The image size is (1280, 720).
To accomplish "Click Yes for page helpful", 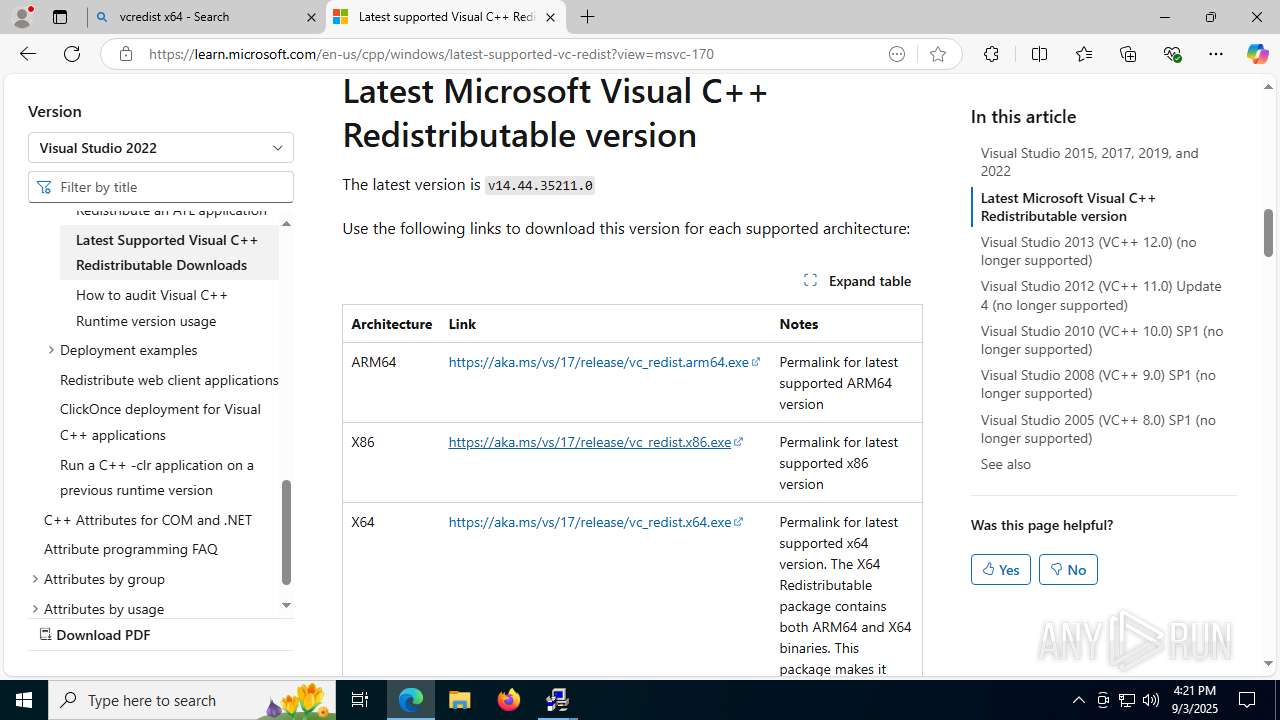I will pyautogui.click(x=1001, y=570).
